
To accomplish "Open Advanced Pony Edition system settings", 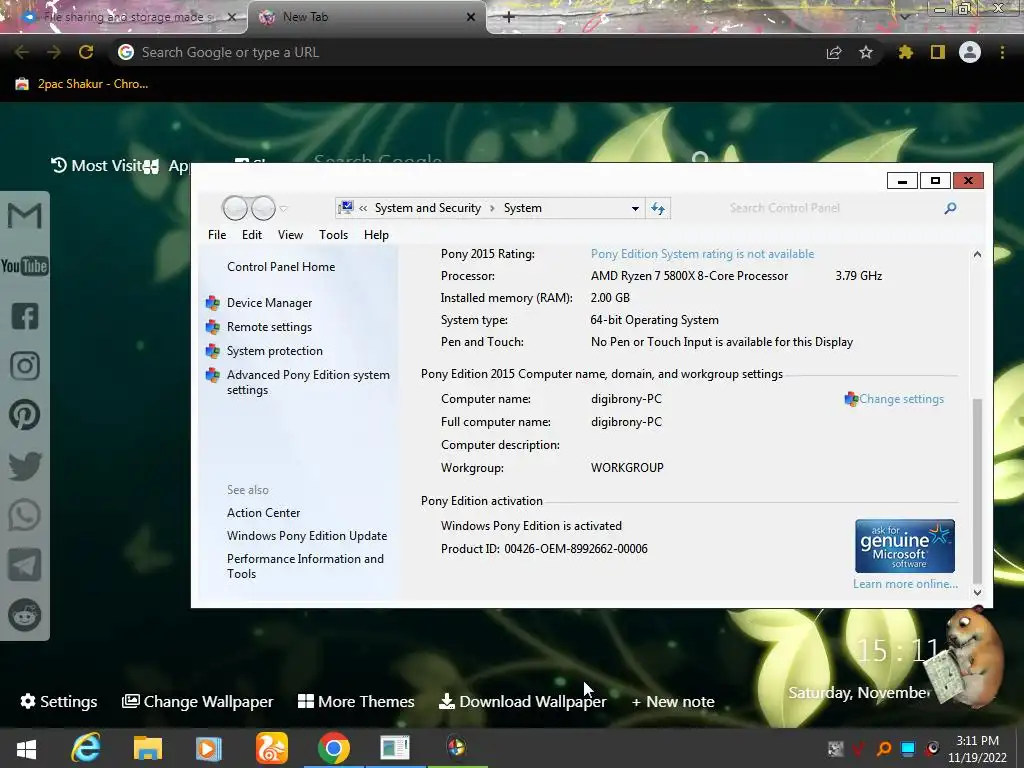I will 308,382.
